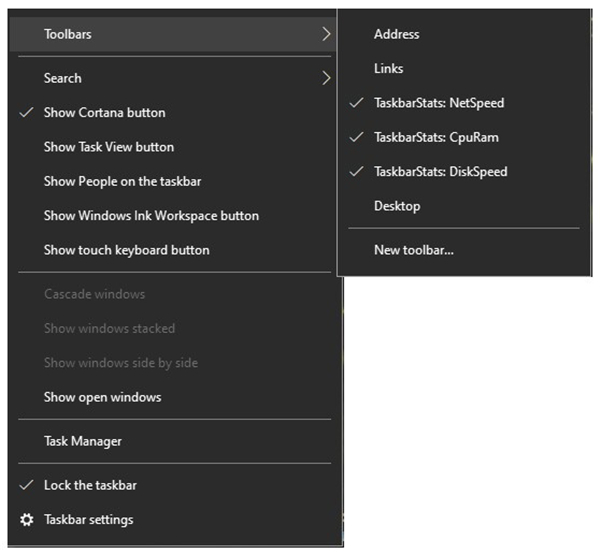The height and width of the screenshot is (553, 600).
Task: Show the Task View button
Action: 109,147
